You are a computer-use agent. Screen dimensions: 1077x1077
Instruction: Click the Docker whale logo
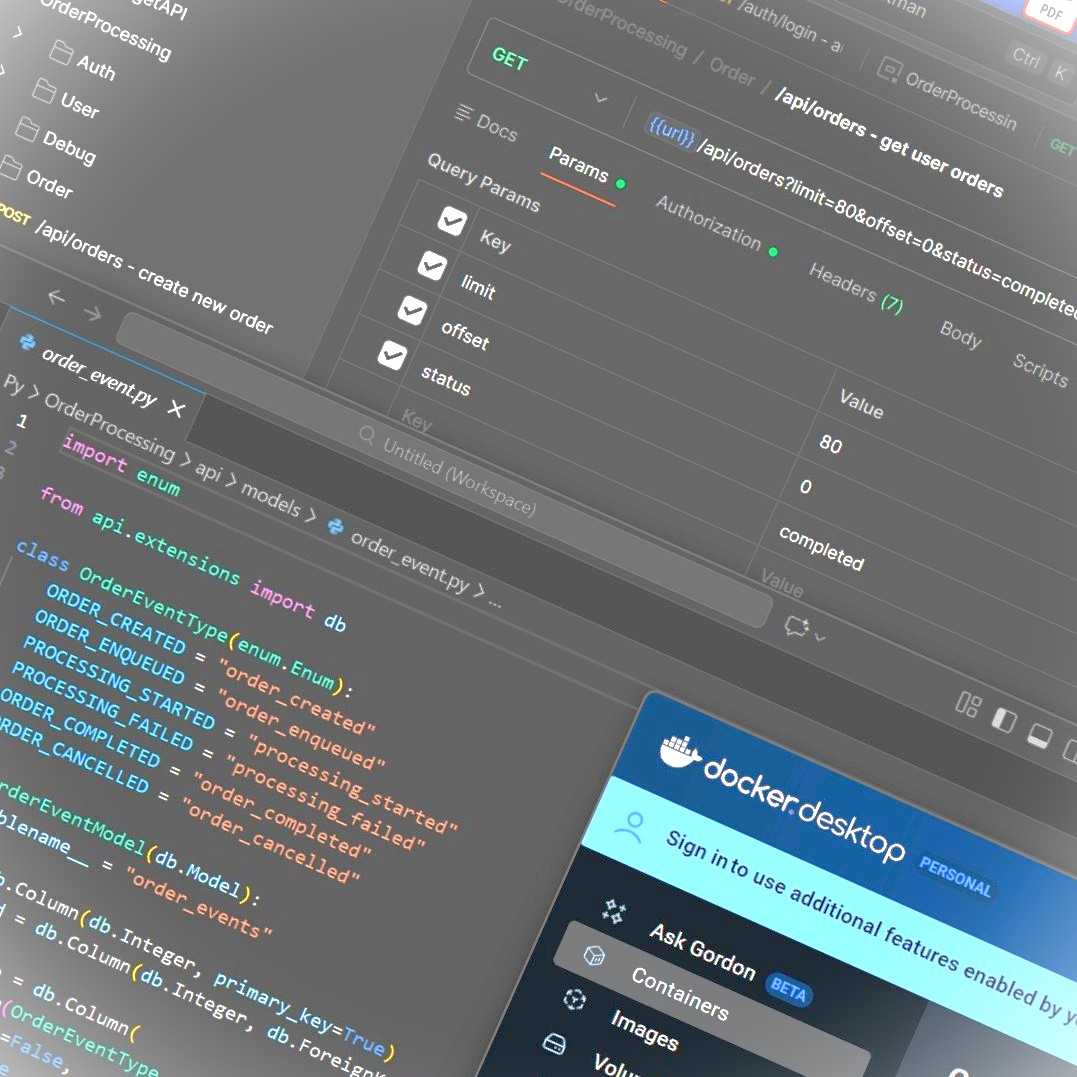pyautogui.click(x=680, y=751)
